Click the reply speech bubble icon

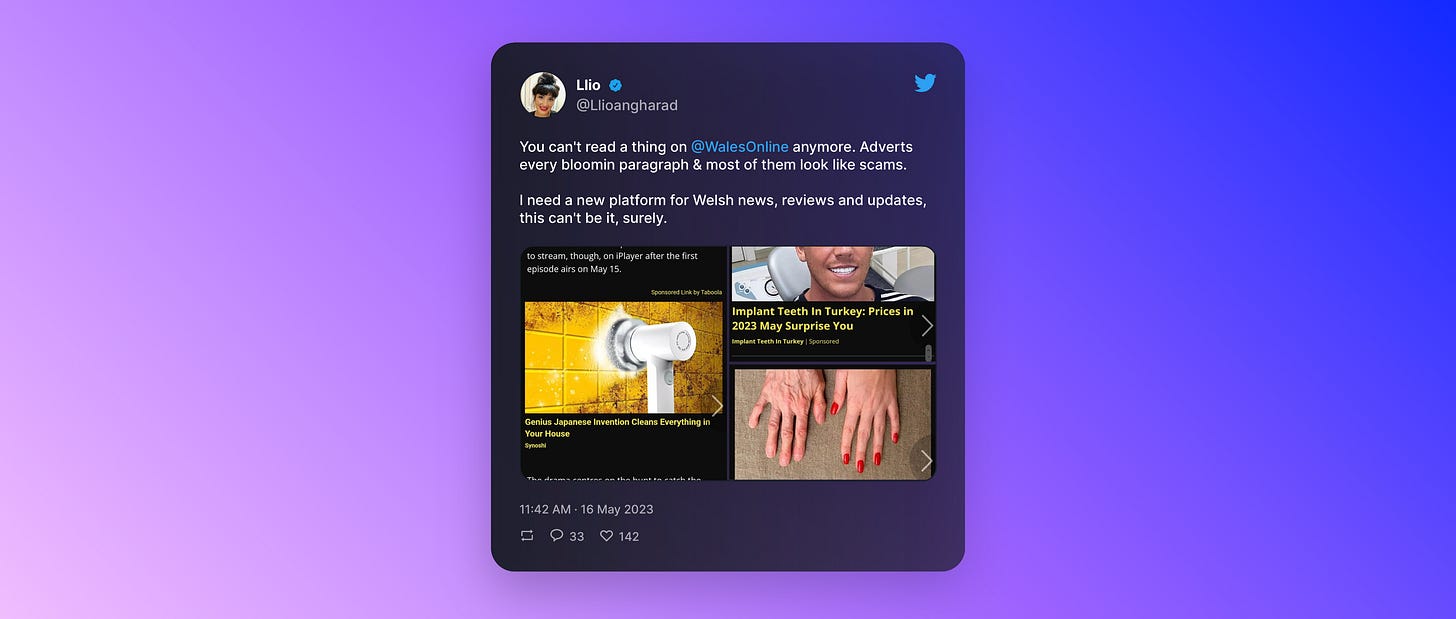557,536
